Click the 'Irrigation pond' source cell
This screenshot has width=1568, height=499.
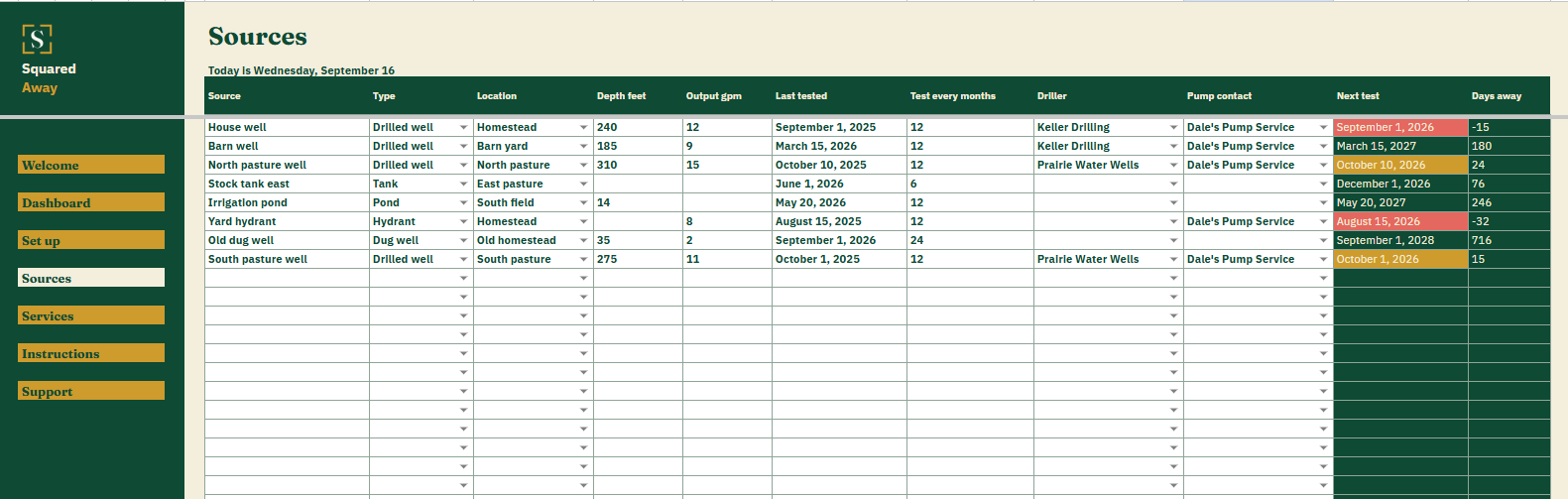pyautogui.click(x=287, y=202)
